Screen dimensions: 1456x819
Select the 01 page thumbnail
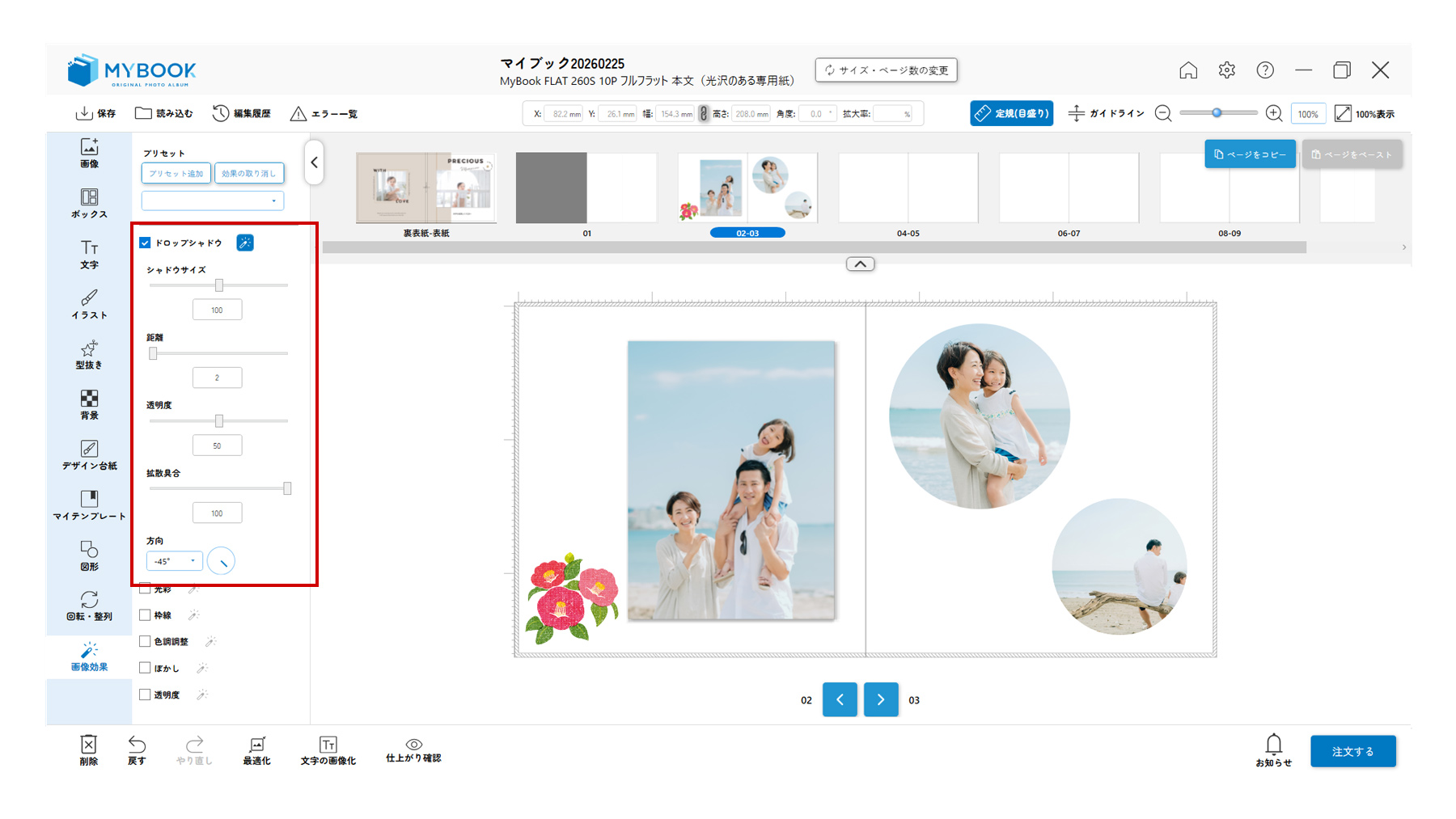(x=586, y=188)
